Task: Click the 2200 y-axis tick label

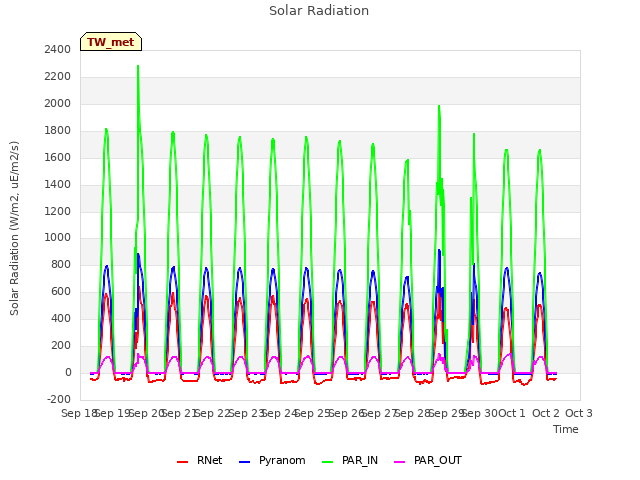Action: (x=58, y=76)
